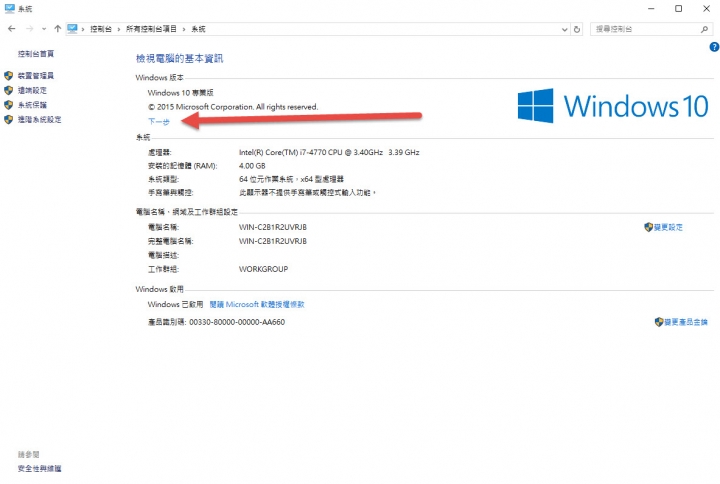720x484 pixels.
Task: Select 系統 breadcrumb segment in address bar
Action: click(198, 29)
